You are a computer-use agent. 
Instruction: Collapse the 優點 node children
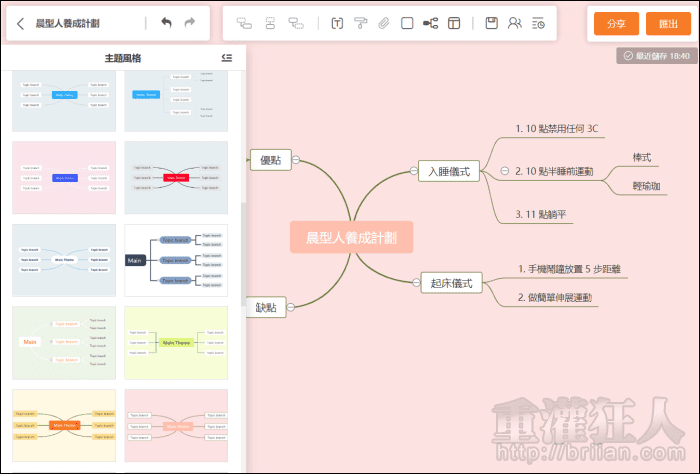(297, 159)
